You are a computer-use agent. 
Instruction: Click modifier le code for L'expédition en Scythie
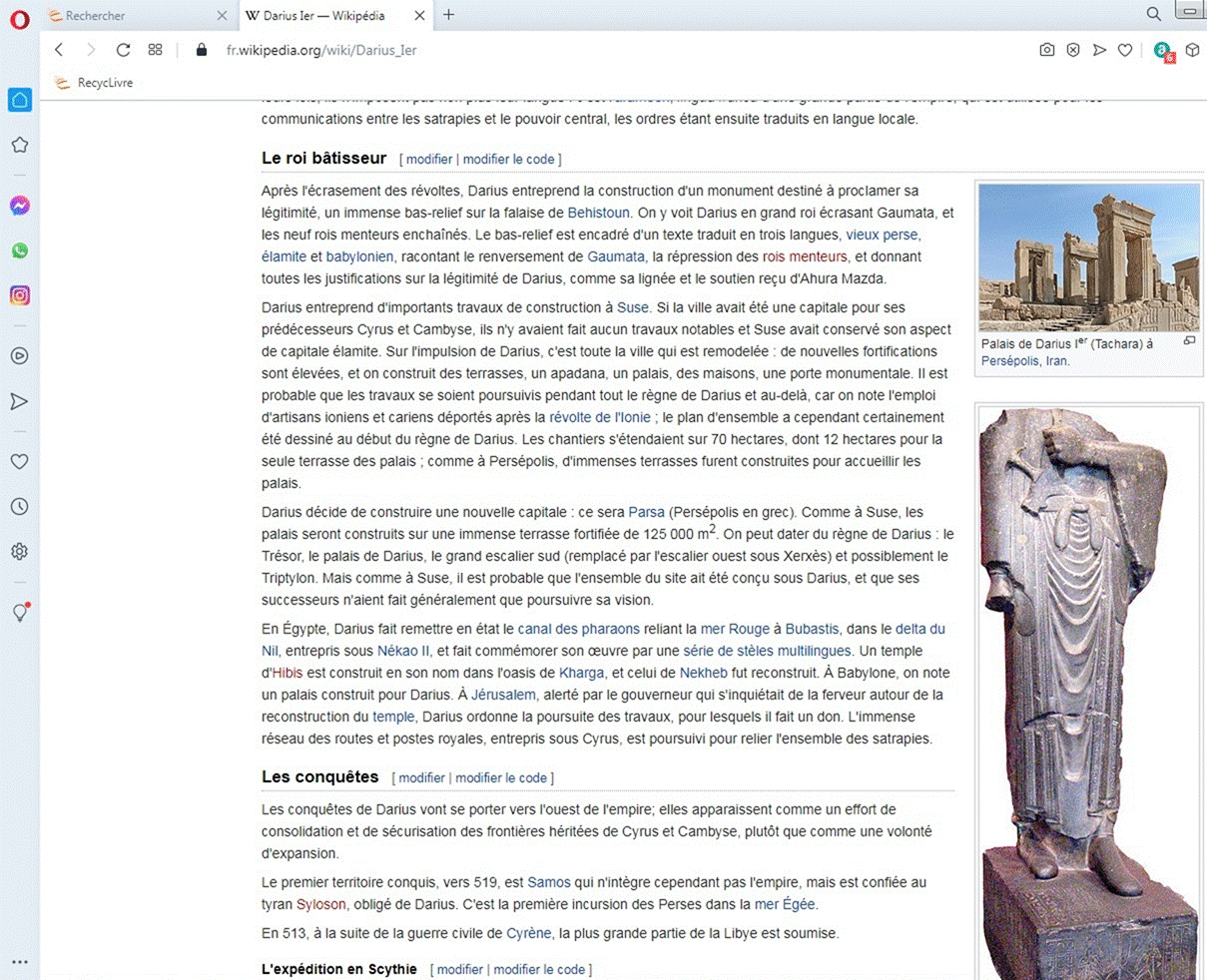[x=539, y=970]
